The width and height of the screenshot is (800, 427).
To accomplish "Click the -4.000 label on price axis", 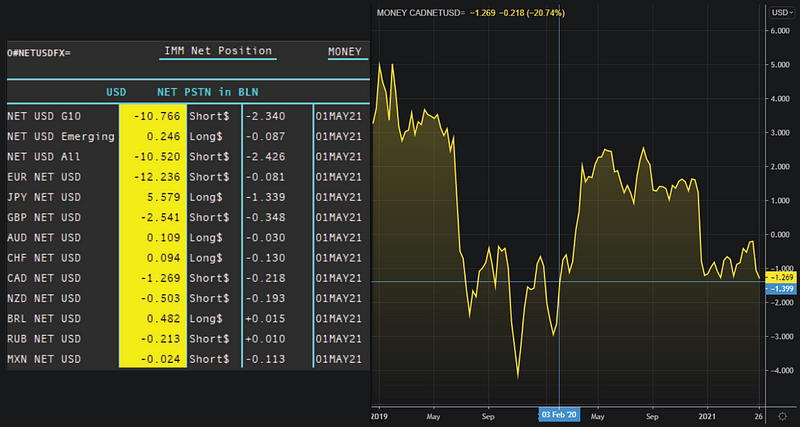I will coord(780,370).
